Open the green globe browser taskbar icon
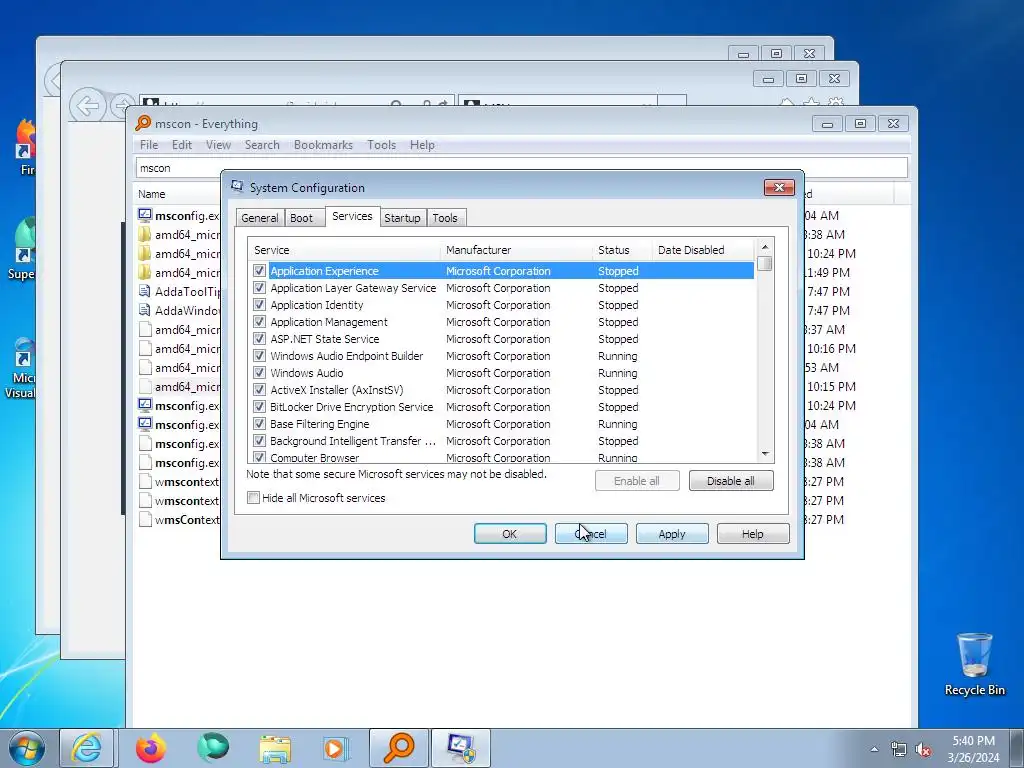The height and width of the screenshot is (768, 1024). (x=213, y=747)
